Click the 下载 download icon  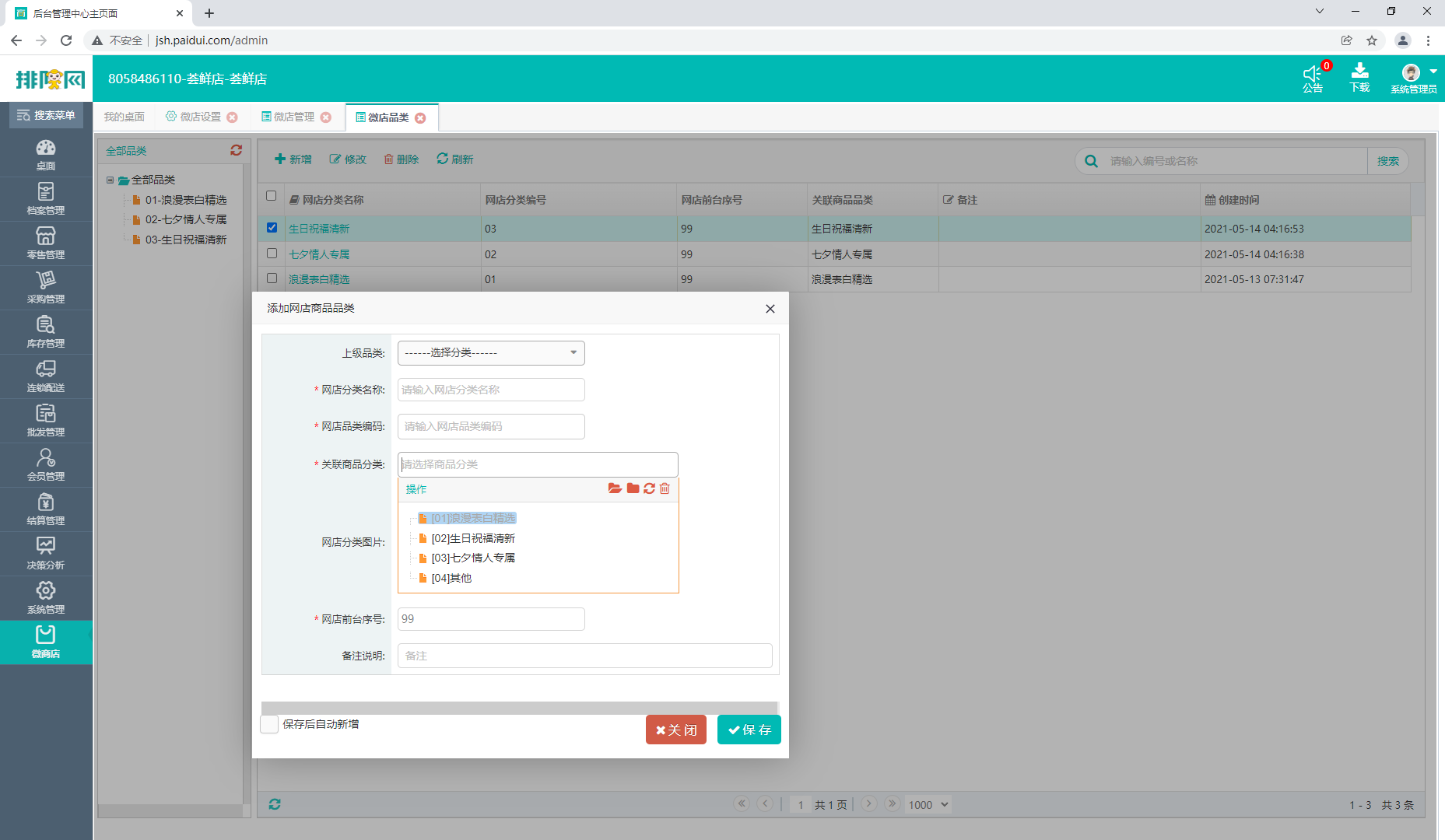click(1359, 78)
